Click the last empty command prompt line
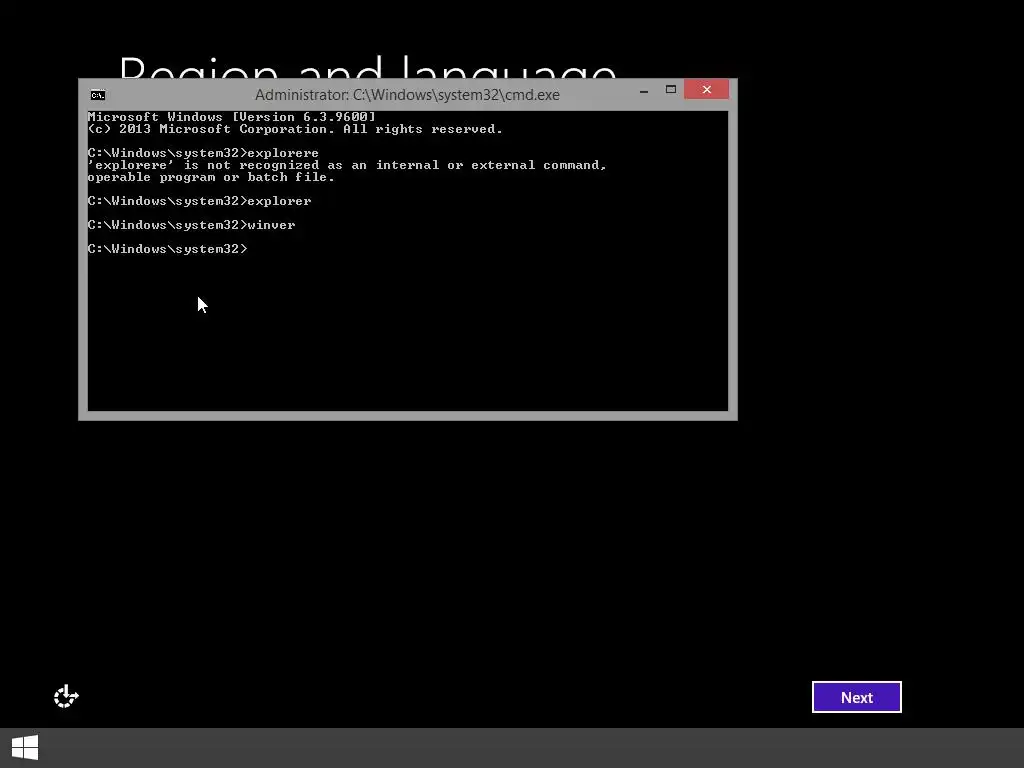 168,249
